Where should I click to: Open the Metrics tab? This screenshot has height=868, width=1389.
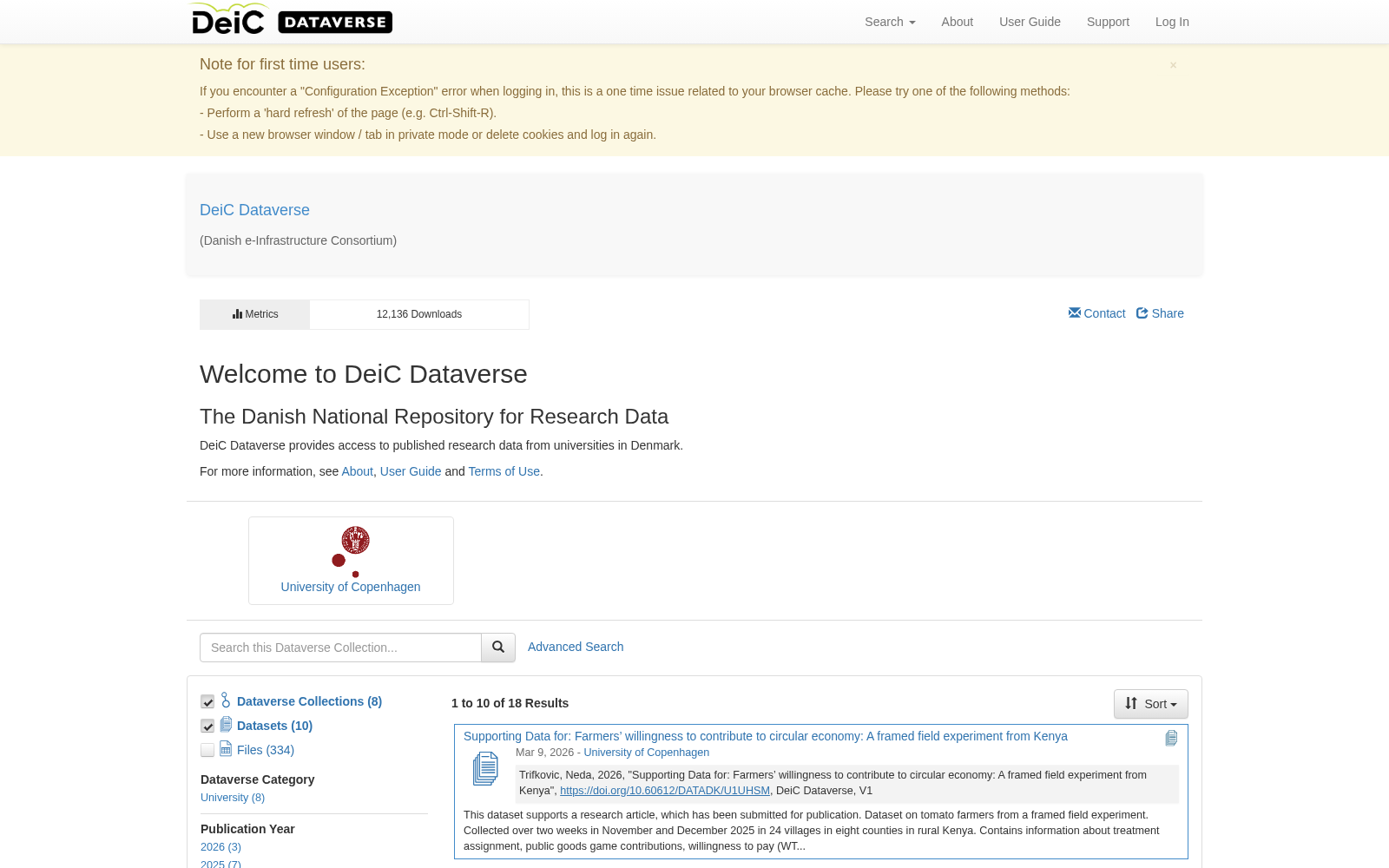click(x=255, y=314)
